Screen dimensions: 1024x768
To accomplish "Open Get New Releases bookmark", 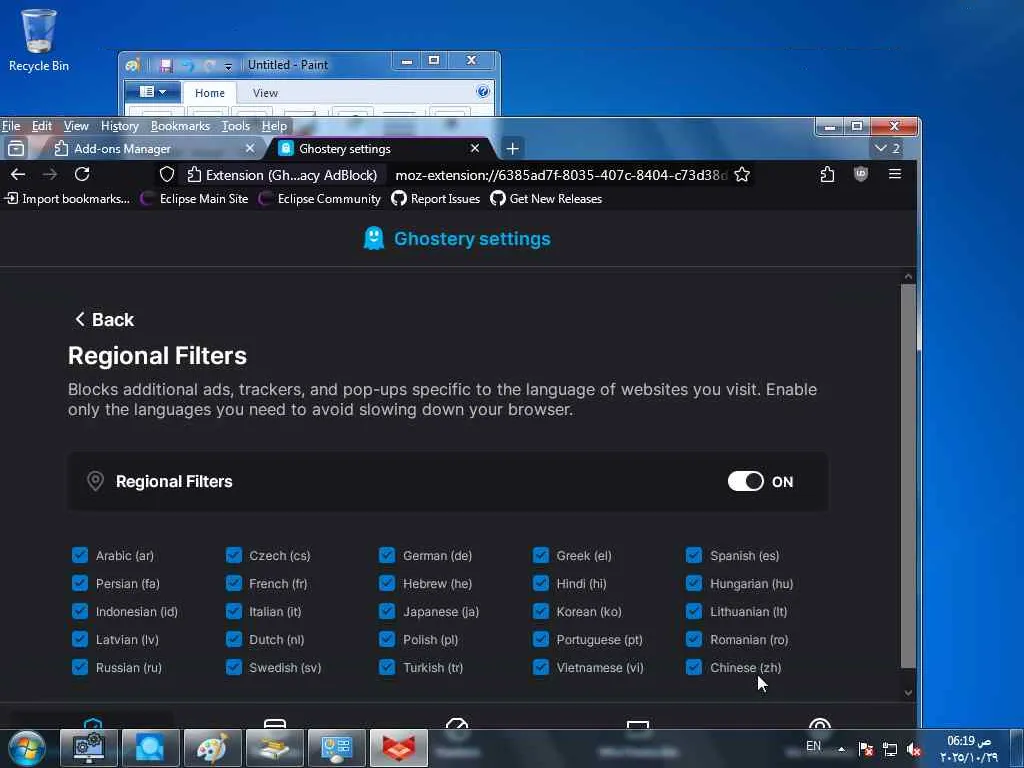I will 547,199.
